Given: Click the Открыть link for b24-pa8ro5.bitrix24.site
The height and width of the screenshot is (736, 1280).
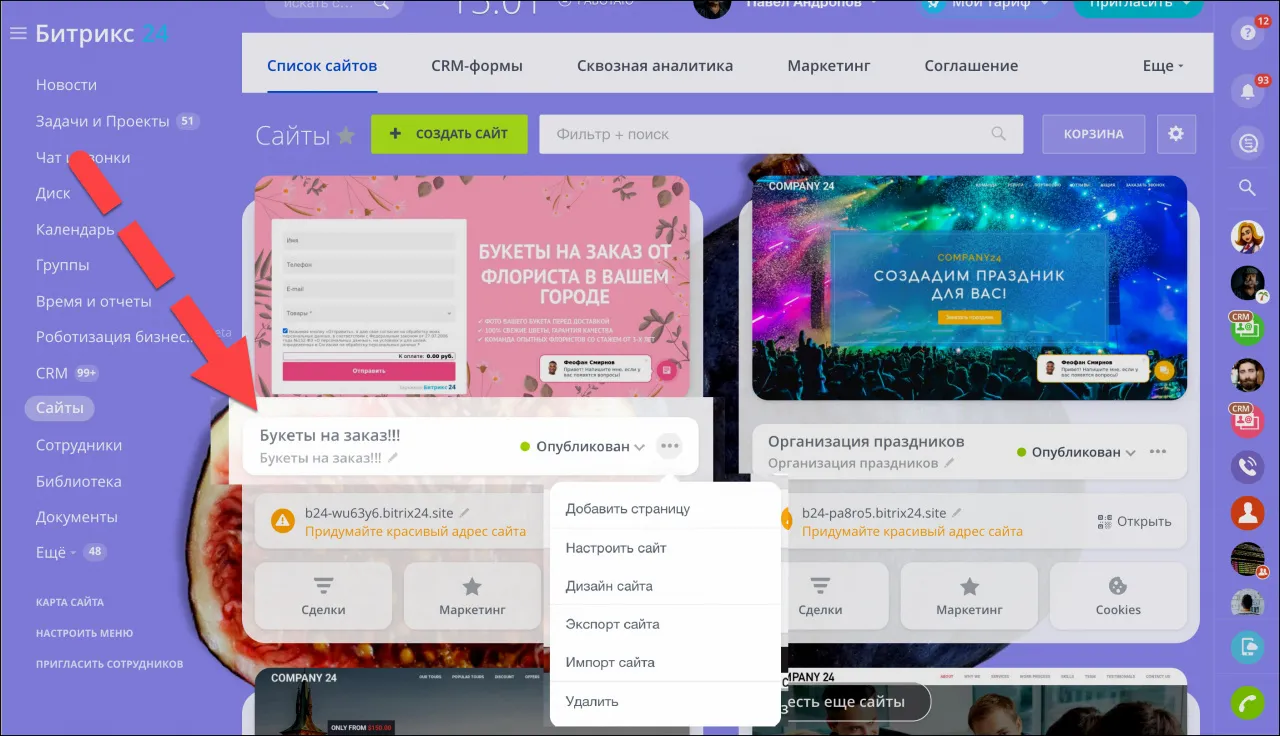Looking at the screenshot, I should tap(1144, 521).
